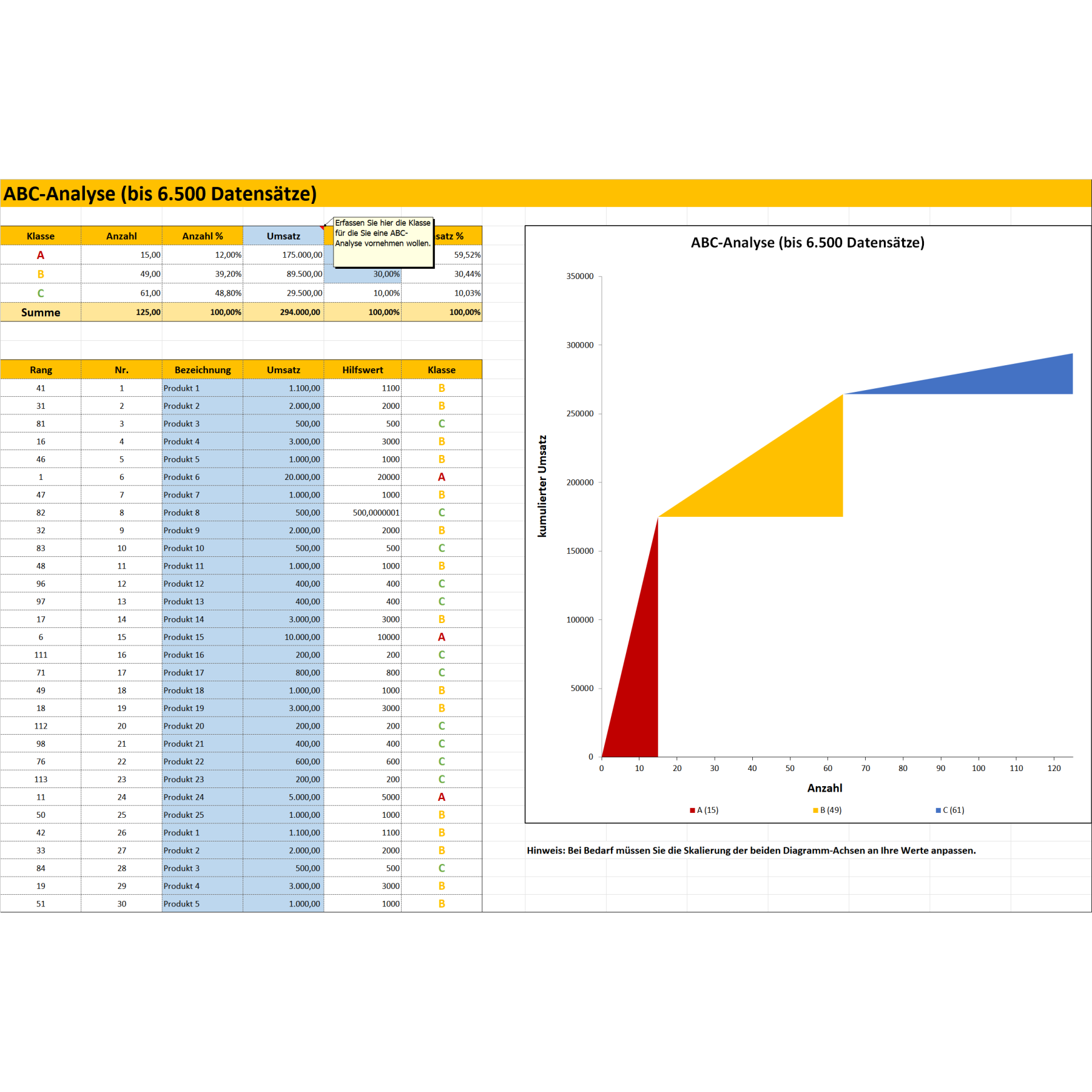The height and width of the screenshot is (1092, 1092).
Task: Select the 'Rang' column header cell
Action: click(x=41, y=370)
